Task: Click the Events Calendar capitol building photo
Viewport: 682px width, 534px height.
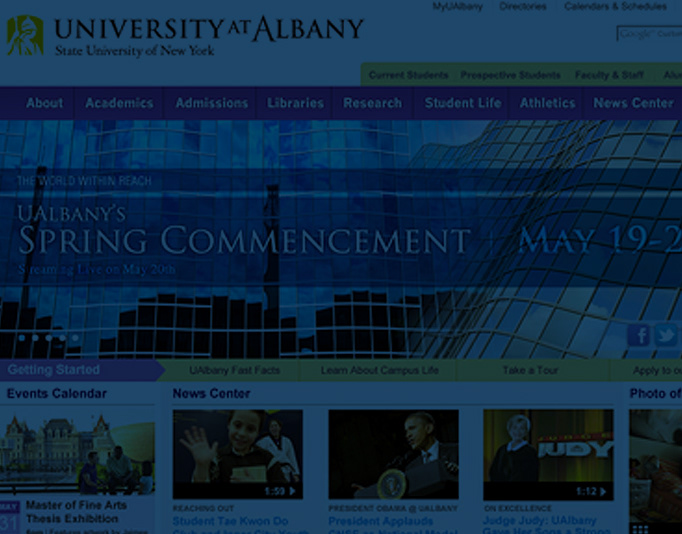Action: 77,454
